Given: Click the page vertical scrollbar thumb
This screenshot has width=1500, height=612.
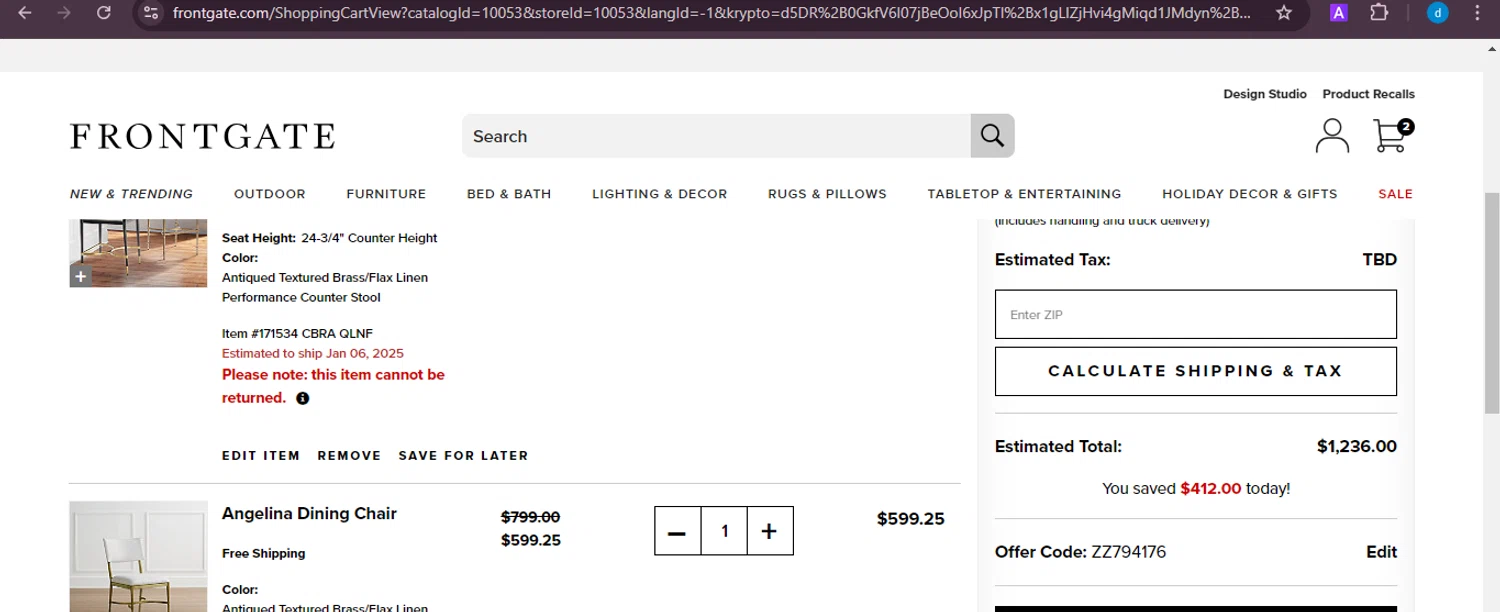Looking at the screenshot, I should click(x=1491, y=303).
